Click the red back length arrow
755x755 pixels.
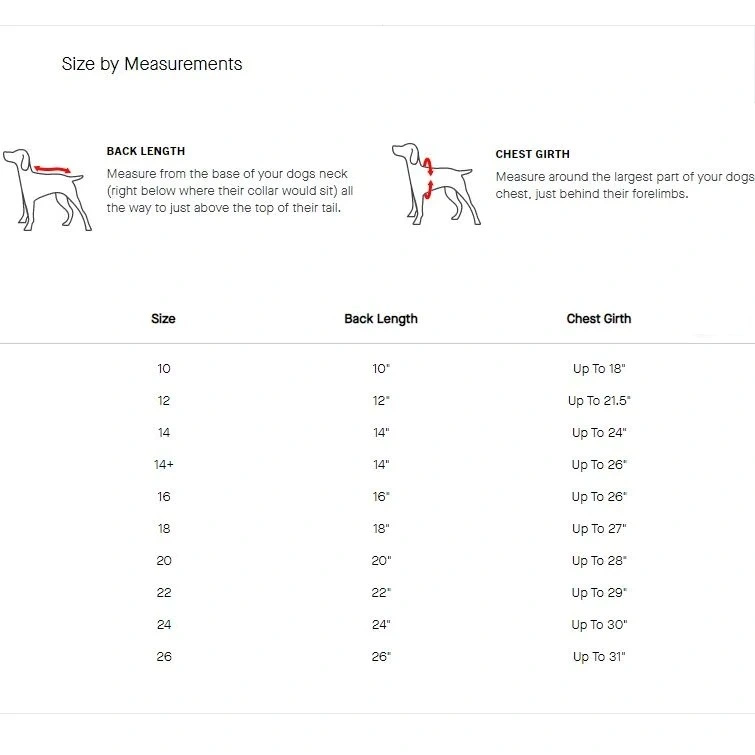tap(52, 169)
